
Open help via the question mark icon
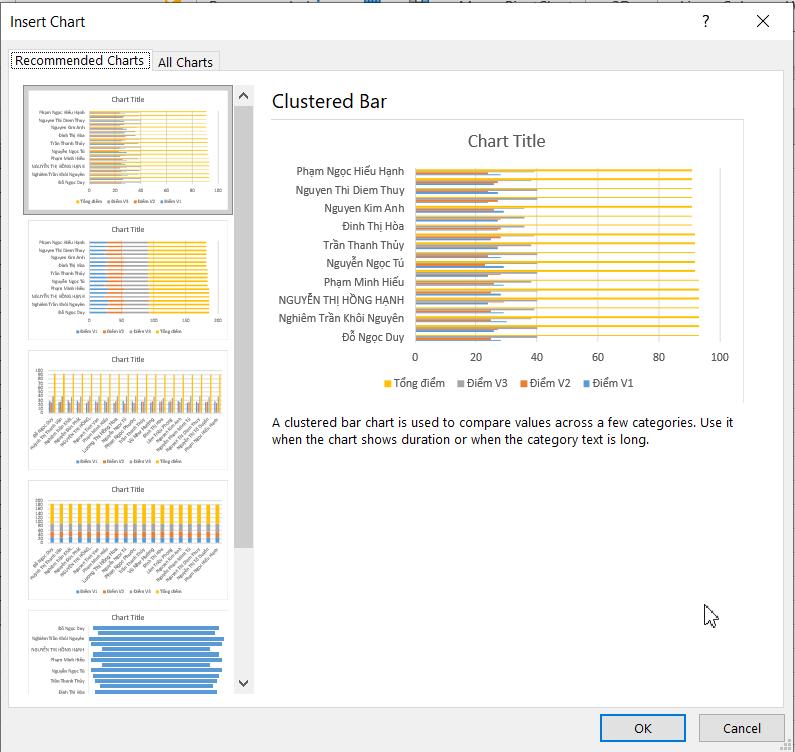pos(706,21)
